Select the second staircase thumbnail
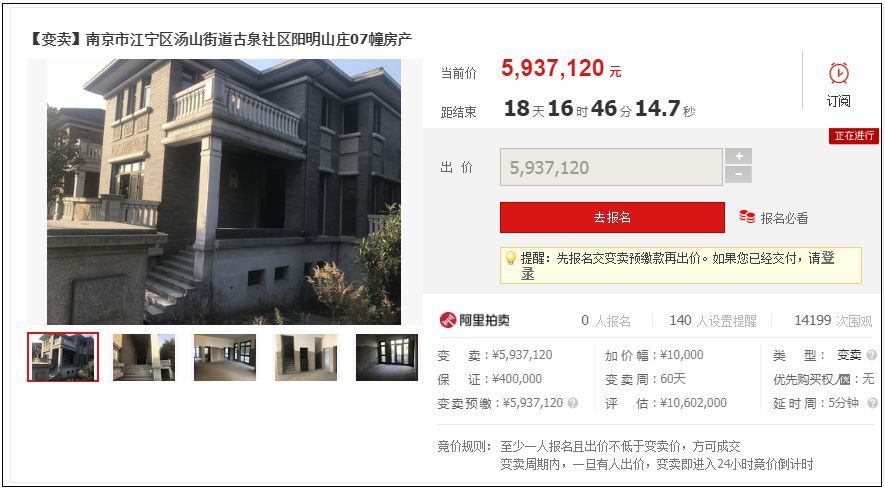The image size is (885, 489). coord(144,357)
